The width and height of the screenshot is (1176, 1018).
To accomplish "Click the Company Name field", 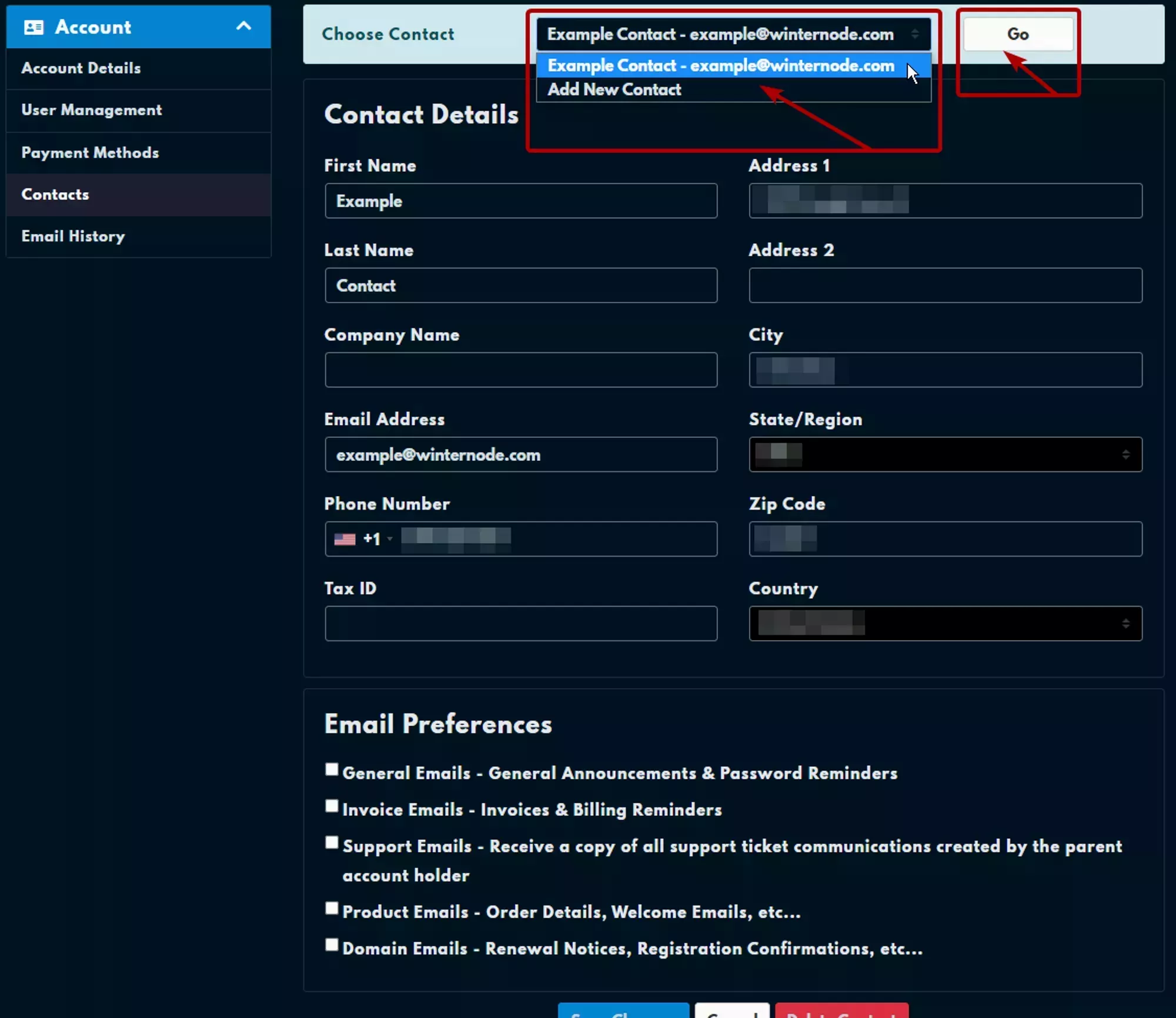I will coord(521,370).
